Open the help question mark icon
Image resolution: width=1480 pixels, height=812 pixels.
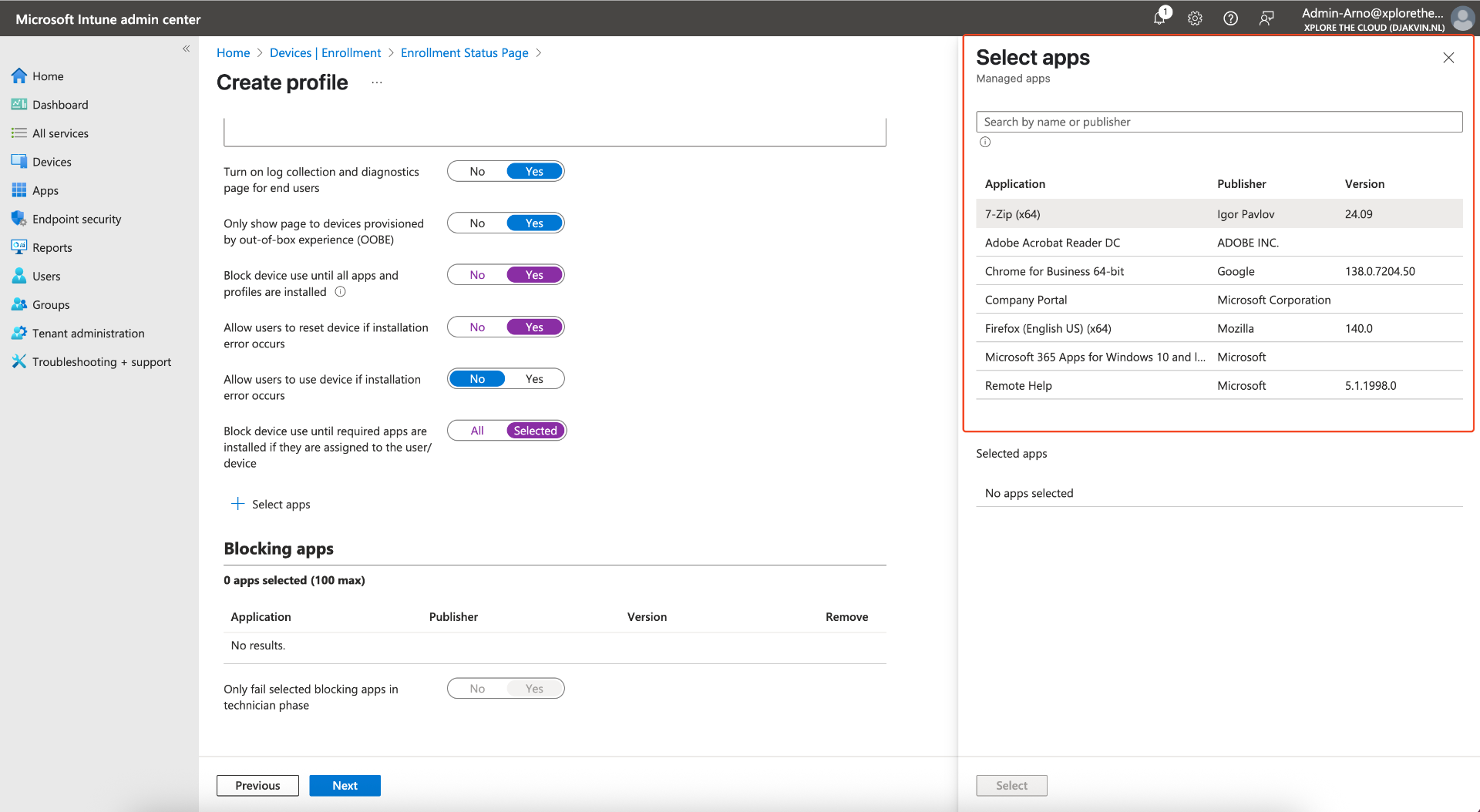point(1230,18)
